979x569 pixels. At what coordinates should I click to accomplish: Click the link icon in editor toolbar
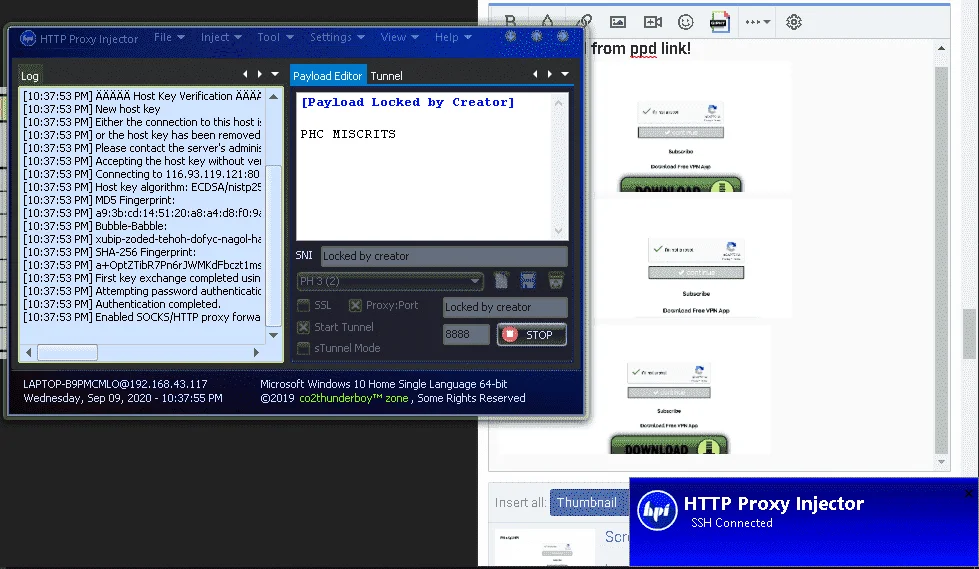(x=585, y=21)
